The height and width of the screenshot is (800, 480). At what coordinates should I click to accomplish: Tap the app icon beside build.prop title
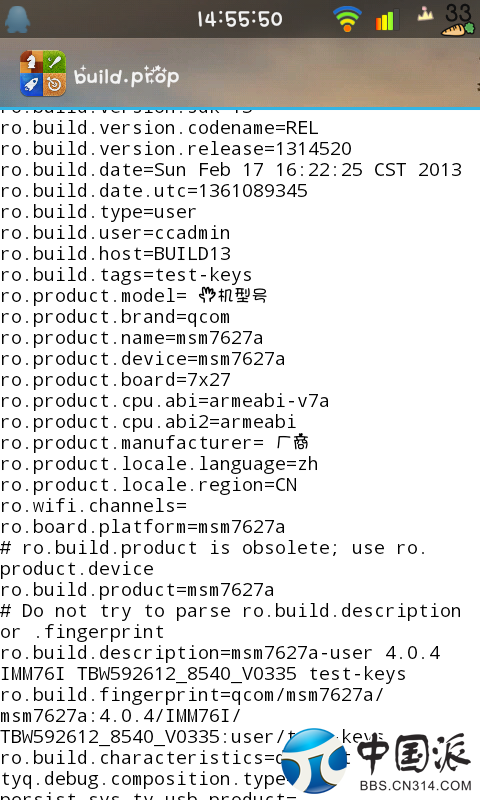43,73
